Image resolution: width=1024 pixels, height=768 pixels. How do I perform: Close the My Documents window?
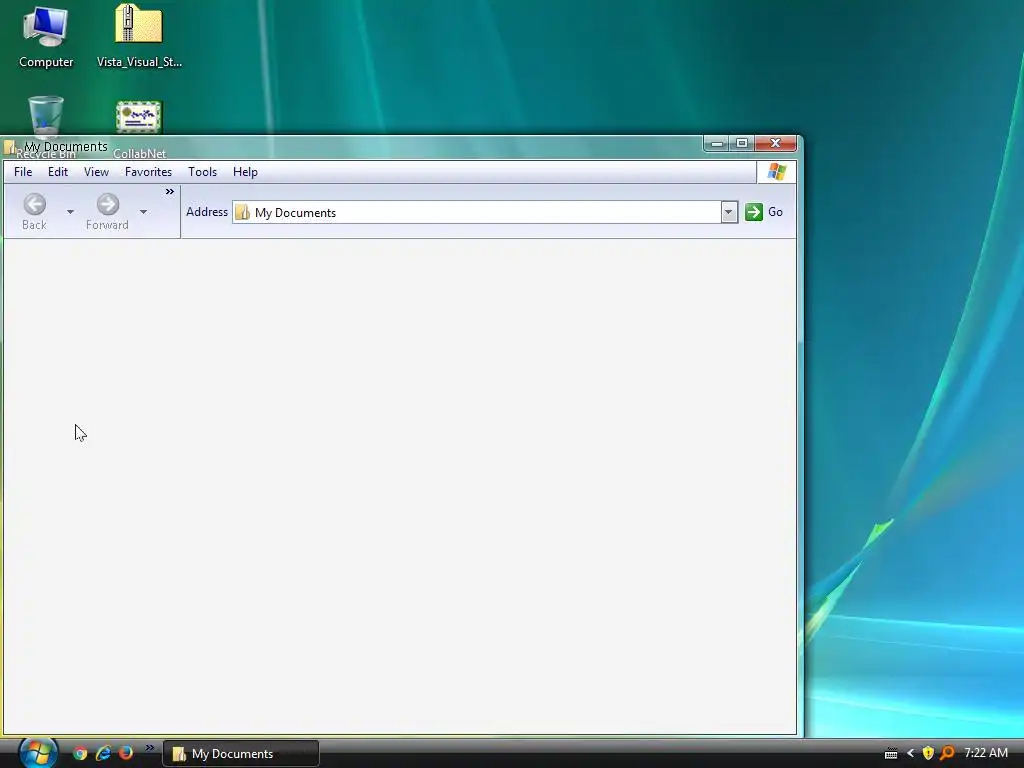click(x=776, y=143)
